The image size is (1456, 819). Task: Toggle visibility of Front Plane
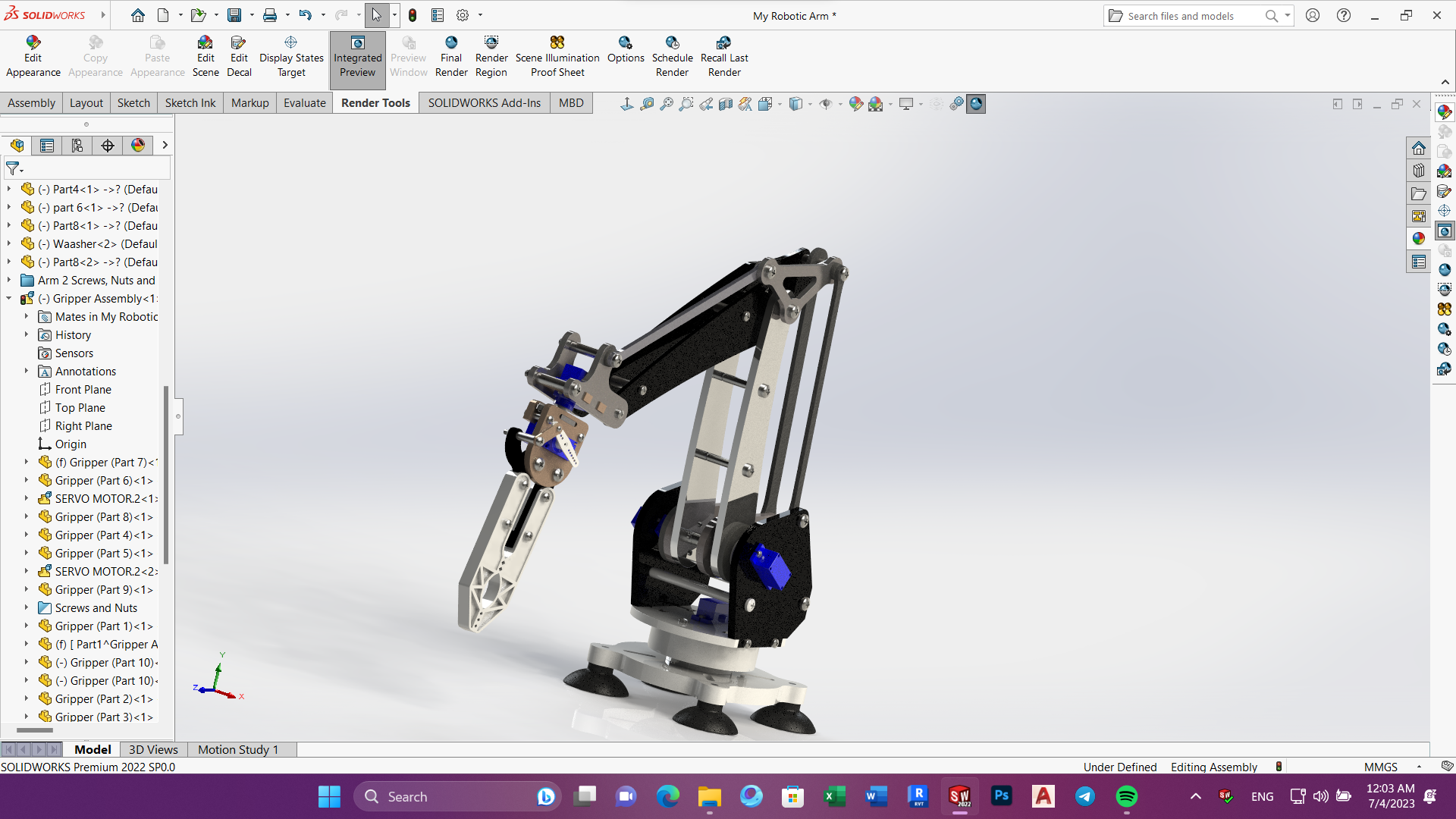[83, 389]
